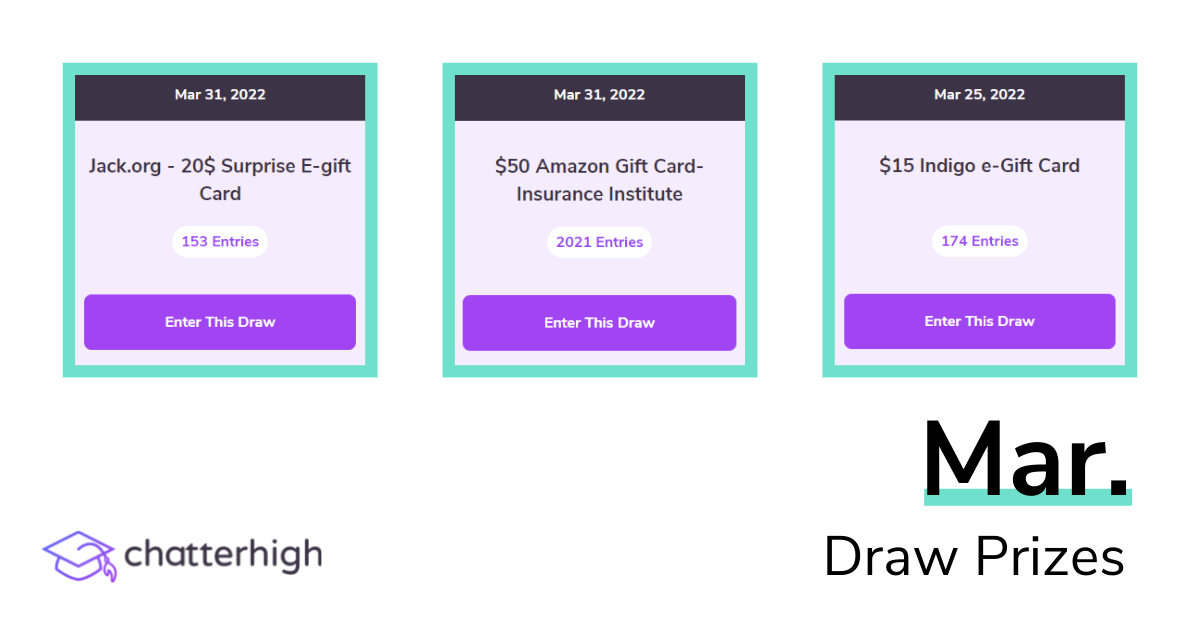Viewport: 1200px width, 627px height.
Task: Click the Mar 25, 2022 date header
Action: tap(979, 95)
